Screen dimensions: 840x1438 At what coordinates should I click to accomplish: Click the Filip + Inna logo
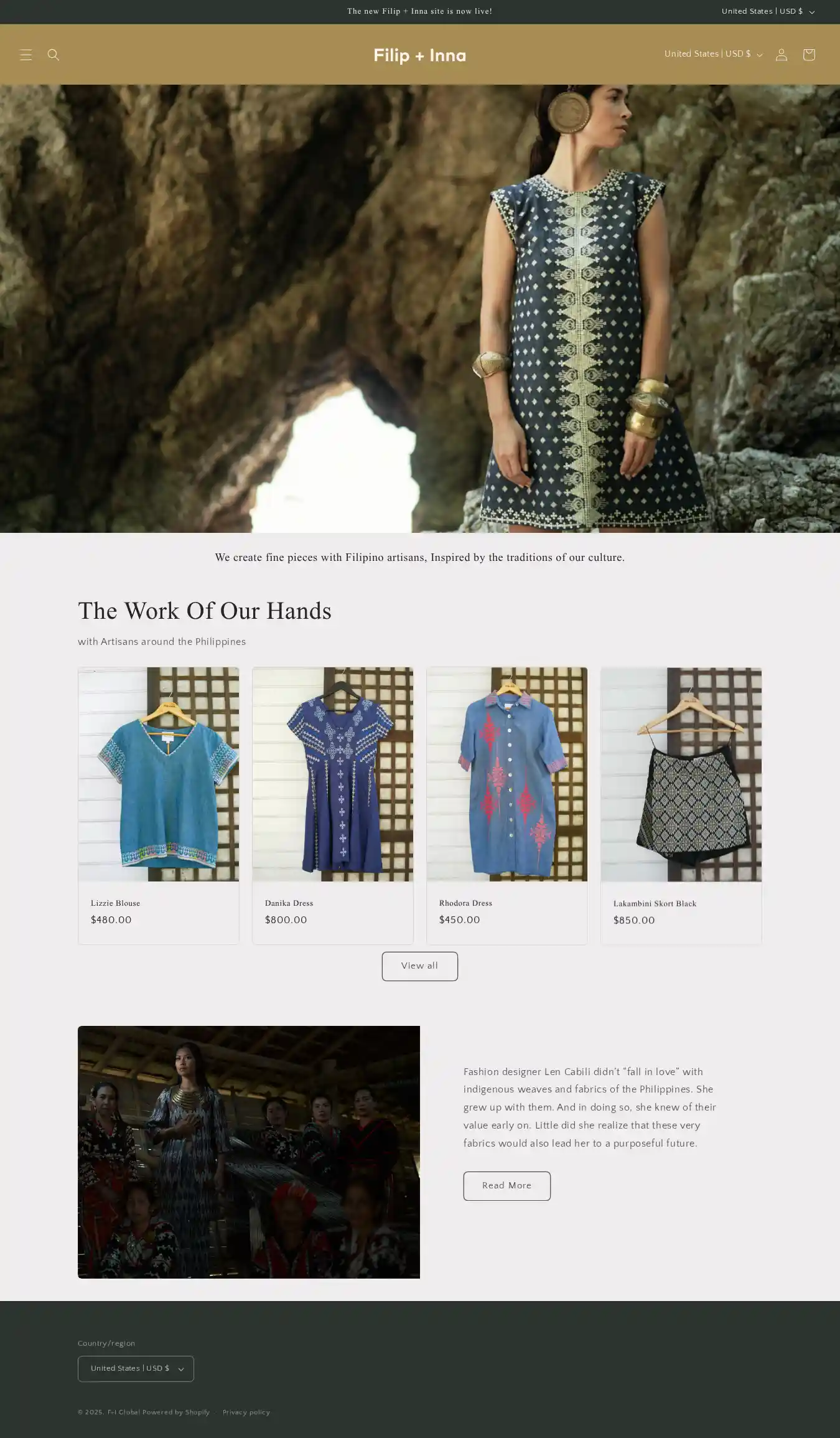(x=420, y=55)
